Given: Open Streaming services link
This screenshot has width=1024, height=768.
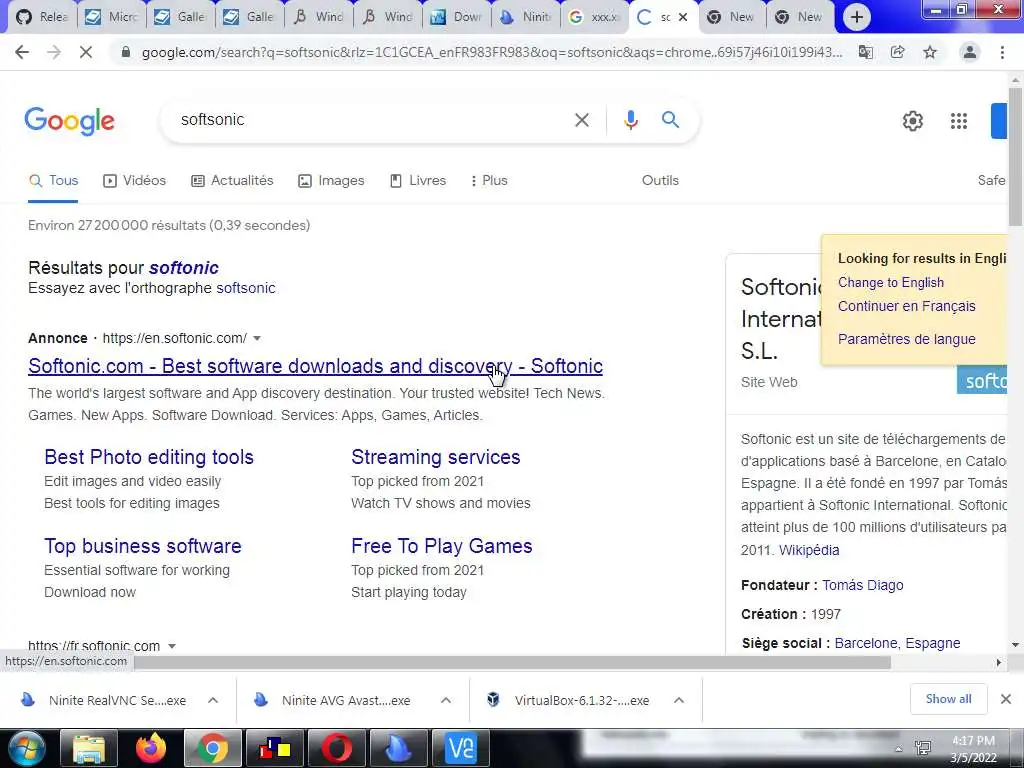Looking at the screenshot, I should coord(436,457).
